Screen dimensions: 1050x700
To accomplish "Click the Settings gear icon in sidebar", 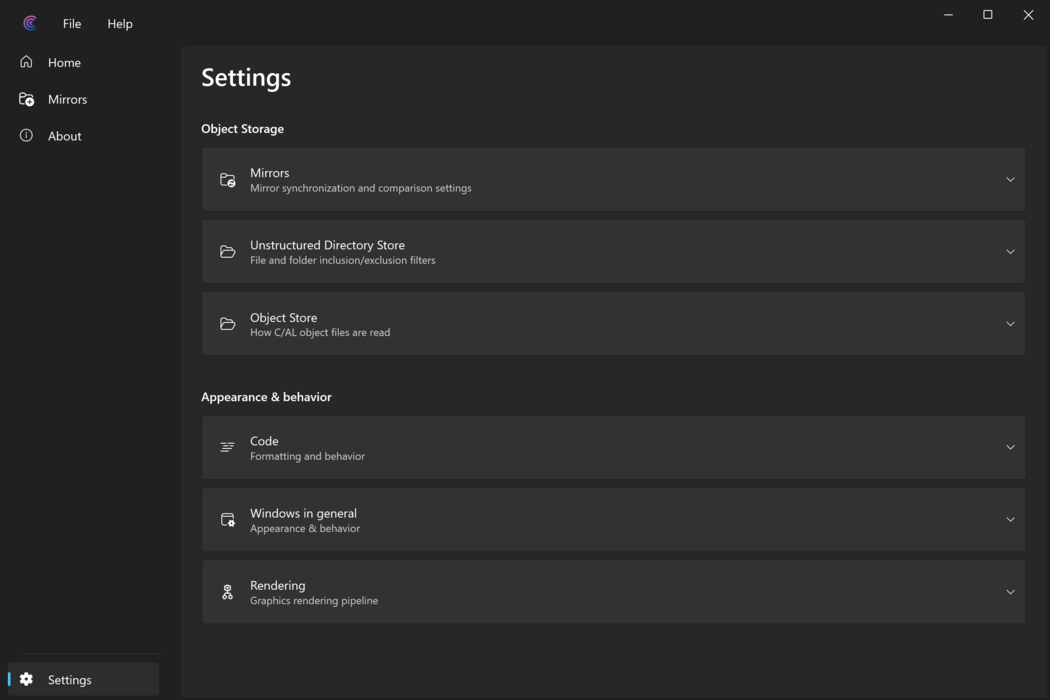I will 26,679.
